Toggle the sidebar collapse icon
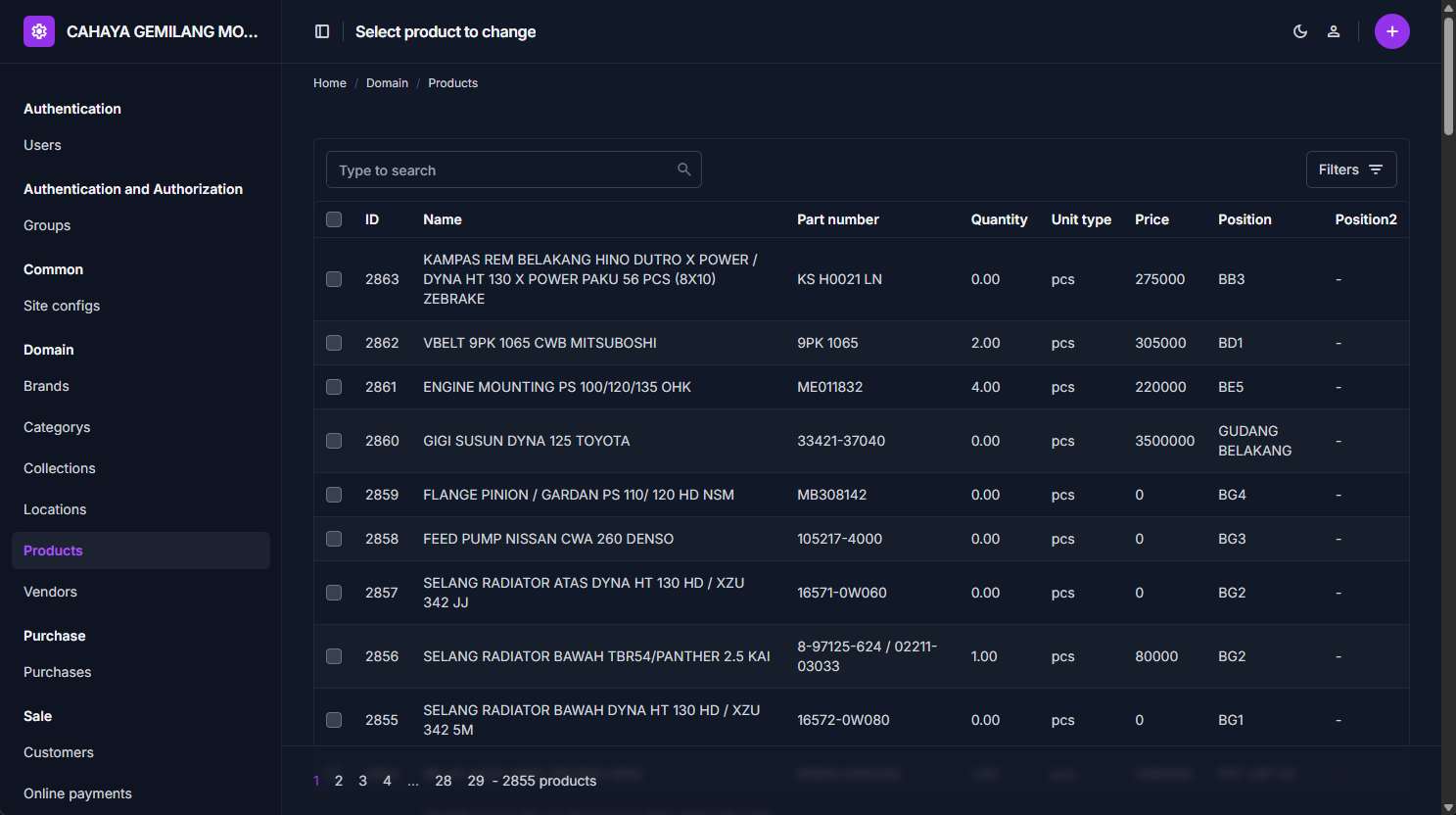This screenshot has width=1456, height=815. coord(322,31)
